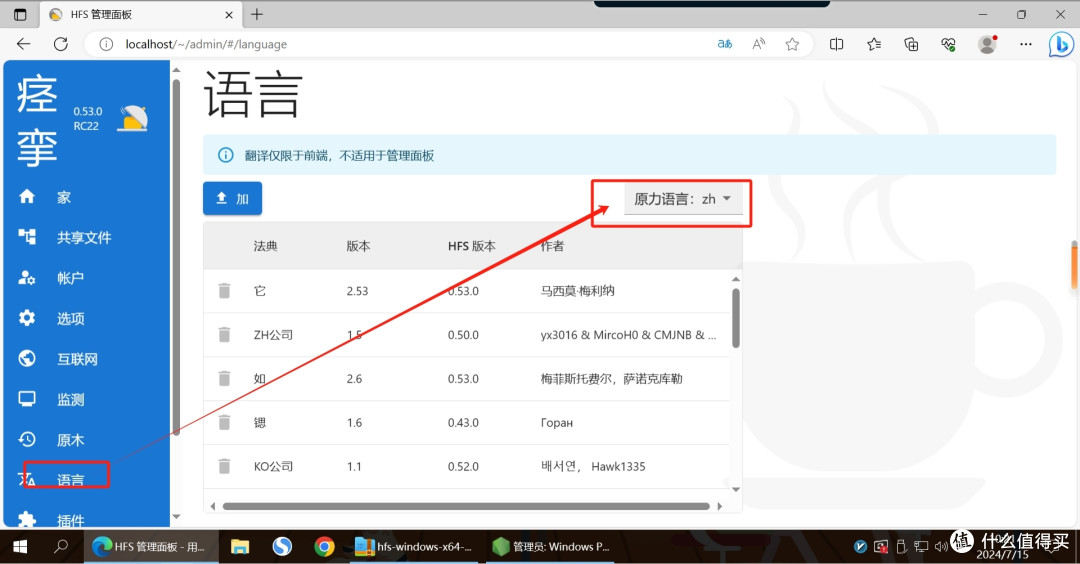Click the split screen icon
Screen dimensions: 1080x564
click(x=836, y=44)
